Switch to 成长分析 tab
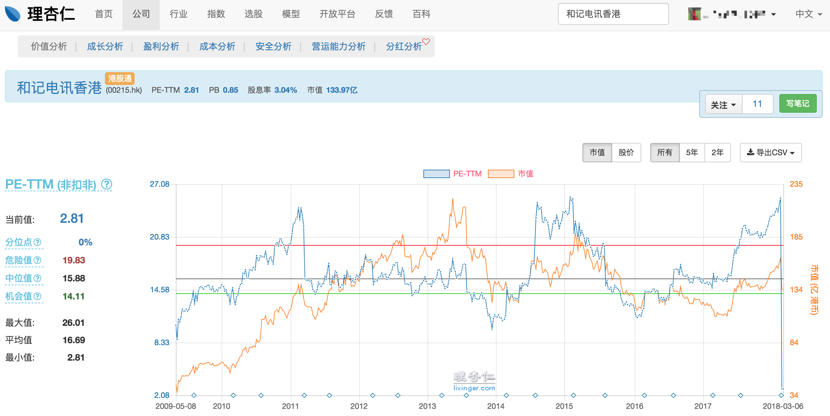 pos(105,47)
